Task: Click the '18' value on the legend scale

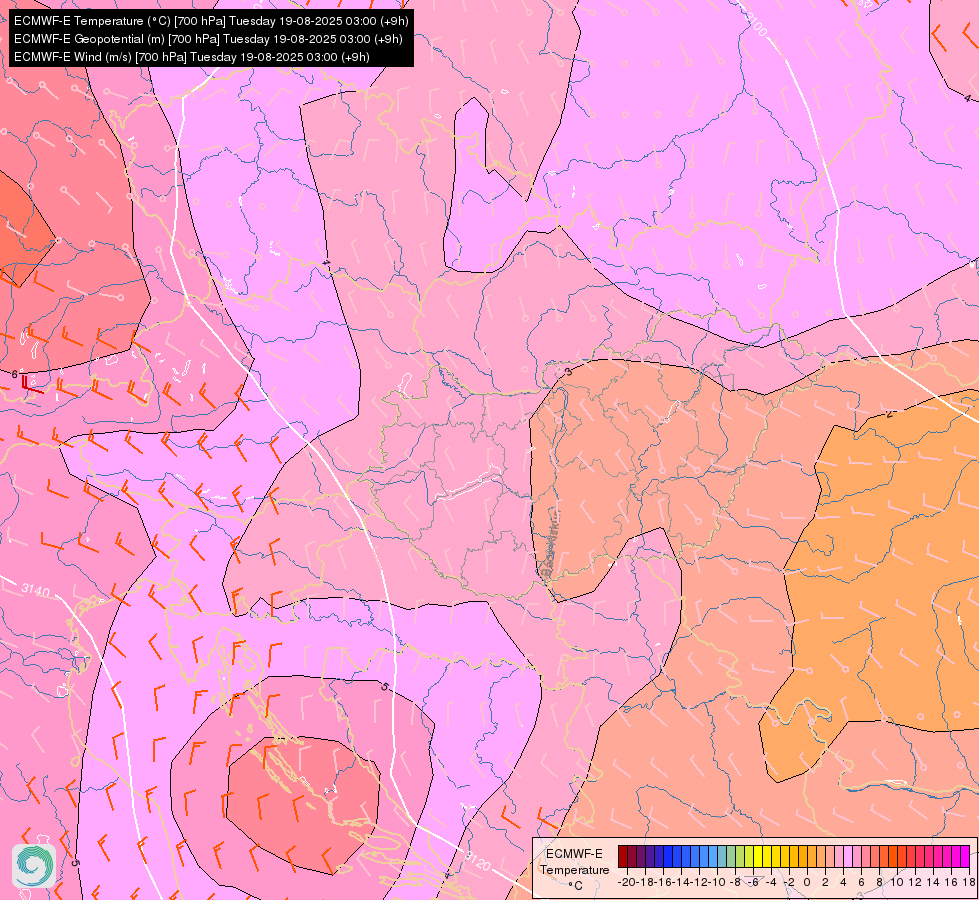Action: 969,882
